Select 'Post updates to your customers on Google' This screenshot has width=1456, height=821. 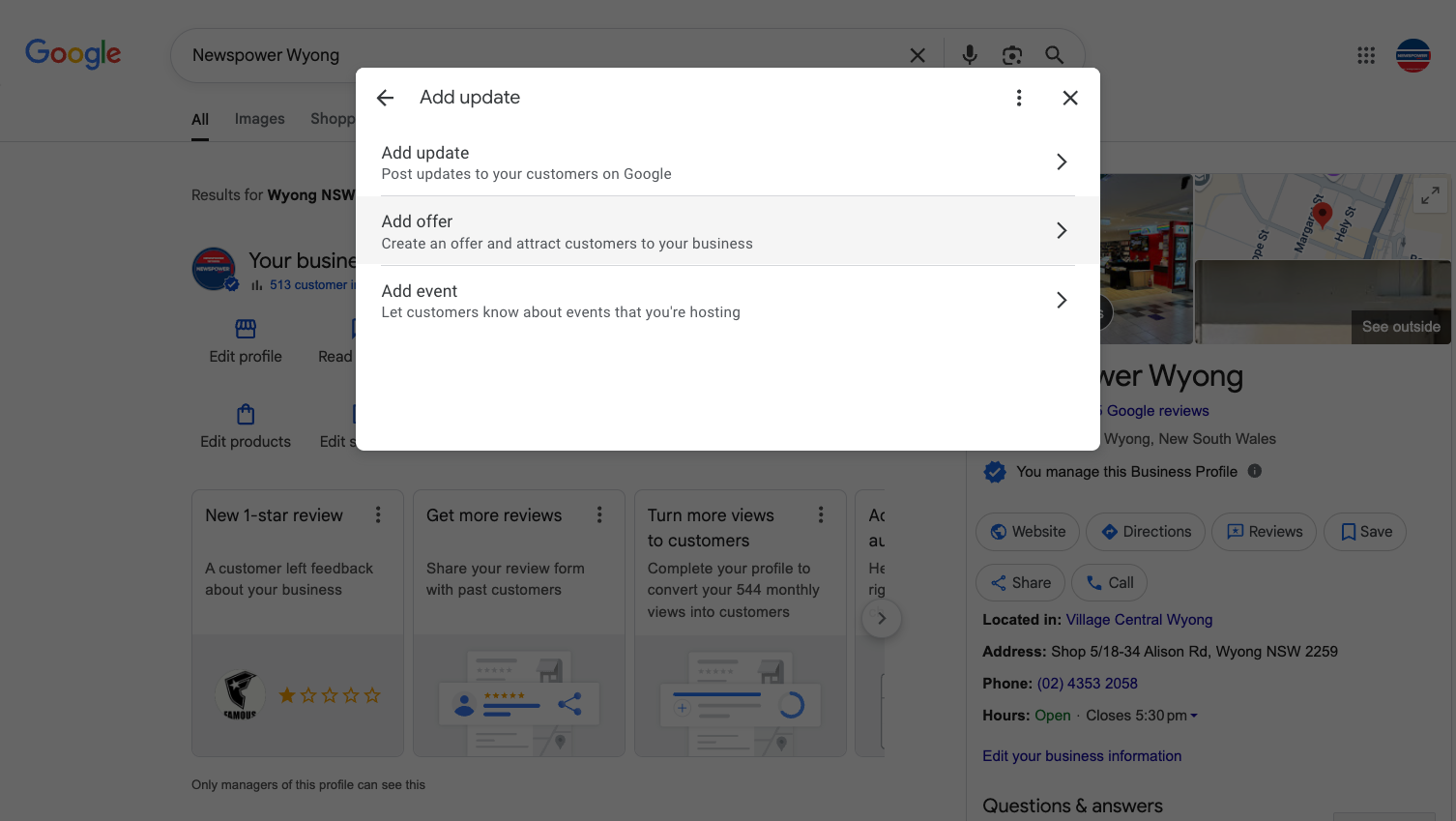coord(526,174)
